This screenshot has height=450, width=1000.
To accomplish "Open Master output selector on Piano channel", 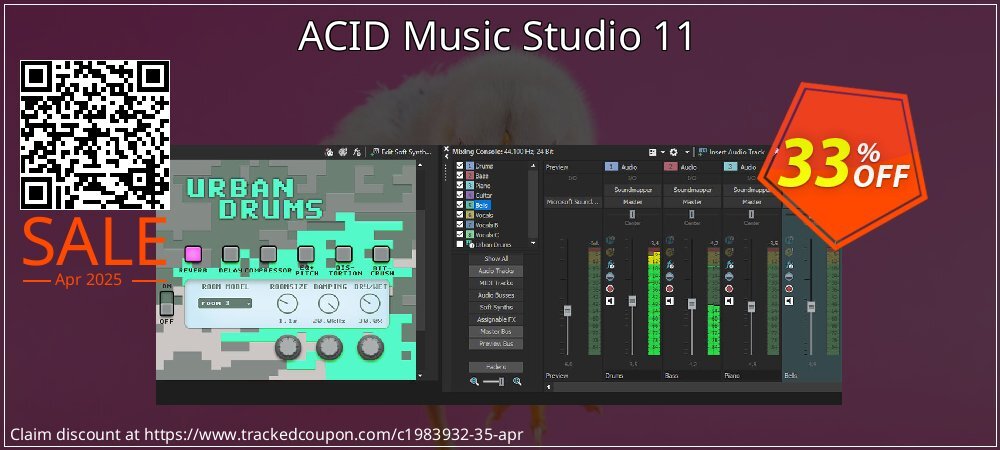I will 752,202.
